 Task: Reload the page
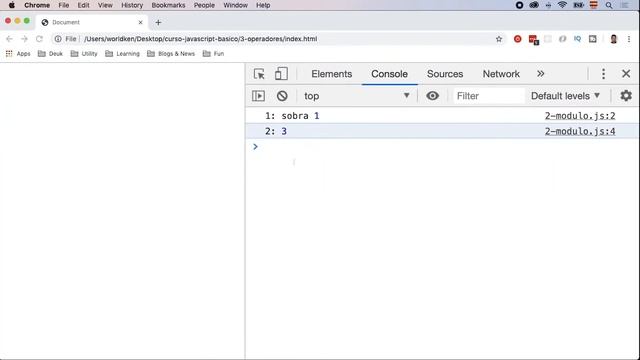click(39, 39)
